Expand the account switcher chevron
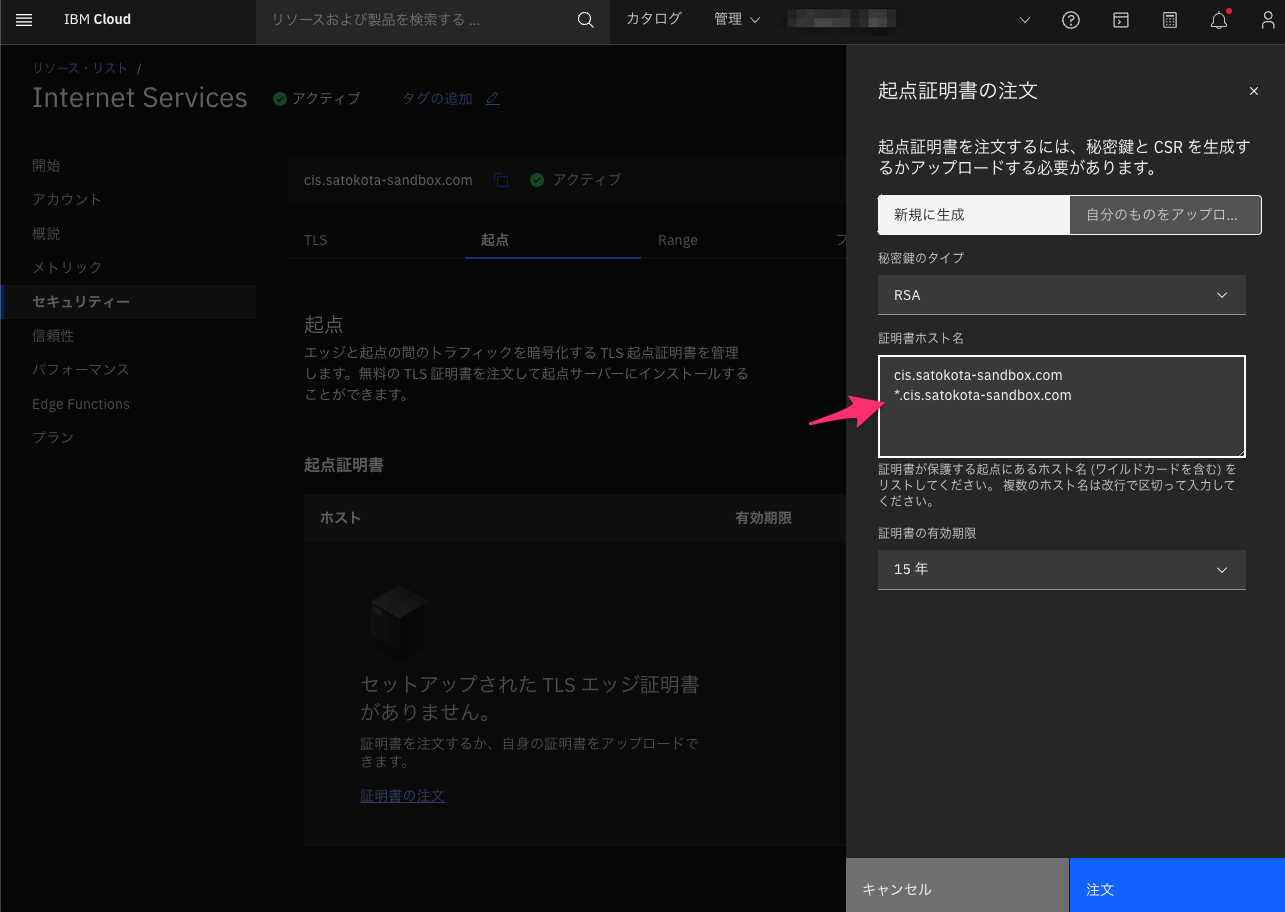1285x912 pixels. (x=1023, y=20)
